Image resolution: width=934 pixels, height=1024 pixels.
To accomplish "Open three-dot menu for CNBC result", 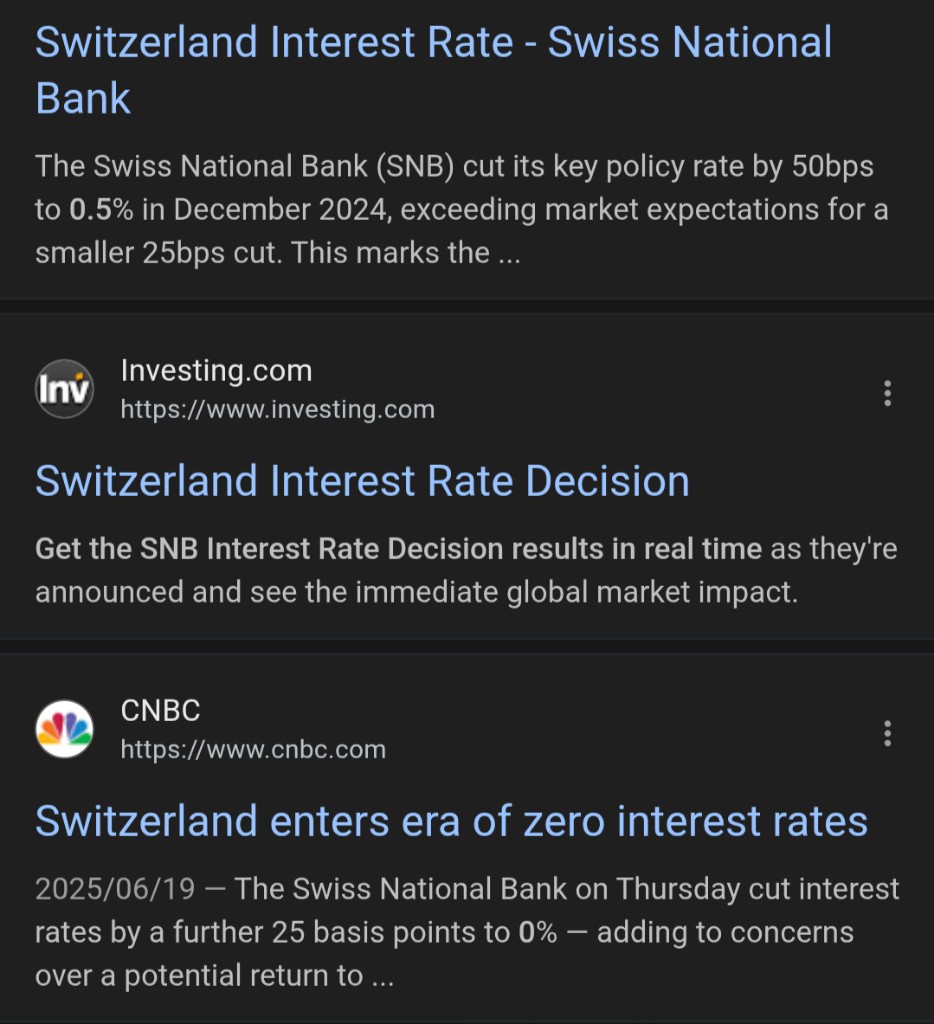I will tap(887, 733).
